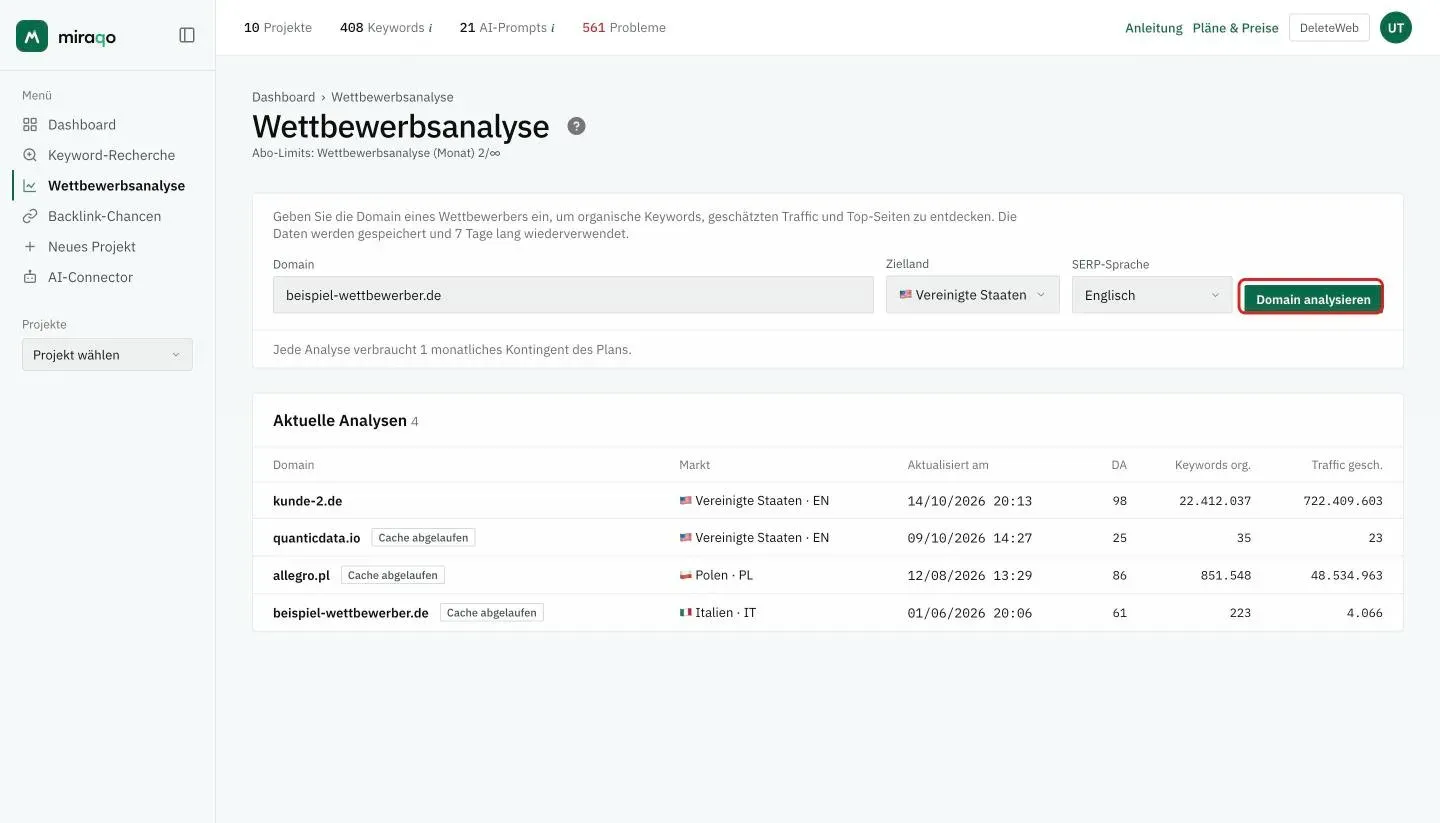Select Neues Projekt in the sidebar
The height and width of the screenshot is (823, 1440).
pos(92,247)
